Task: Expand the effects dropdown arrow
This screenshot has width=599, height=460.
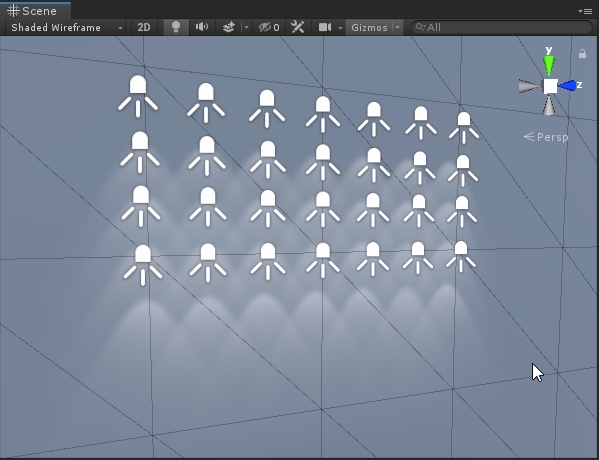Action: pyautogui.click(x=246, y=27)
